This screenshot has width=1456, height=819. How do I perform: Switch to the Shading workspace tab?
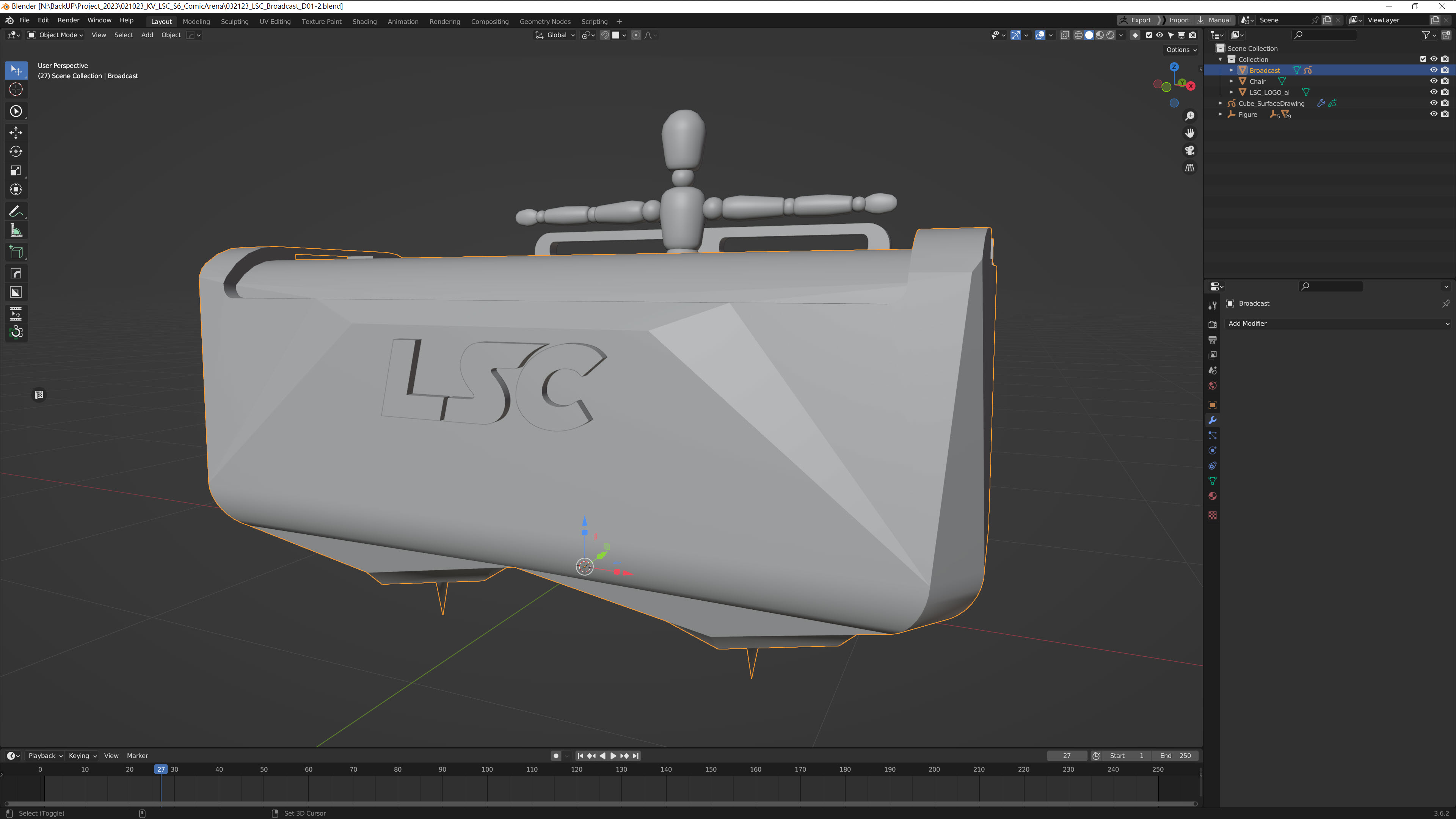(364, 22)
